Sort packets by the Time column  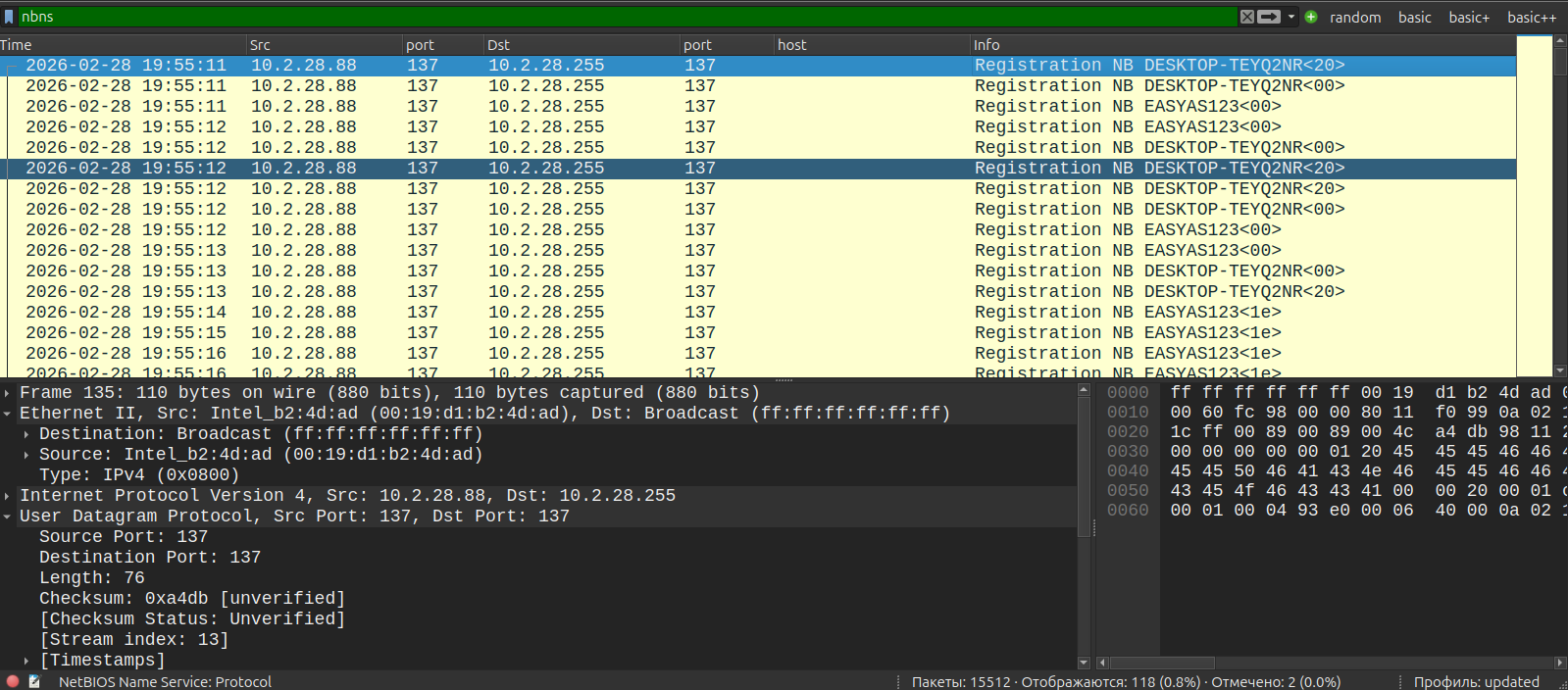point(123,45)
